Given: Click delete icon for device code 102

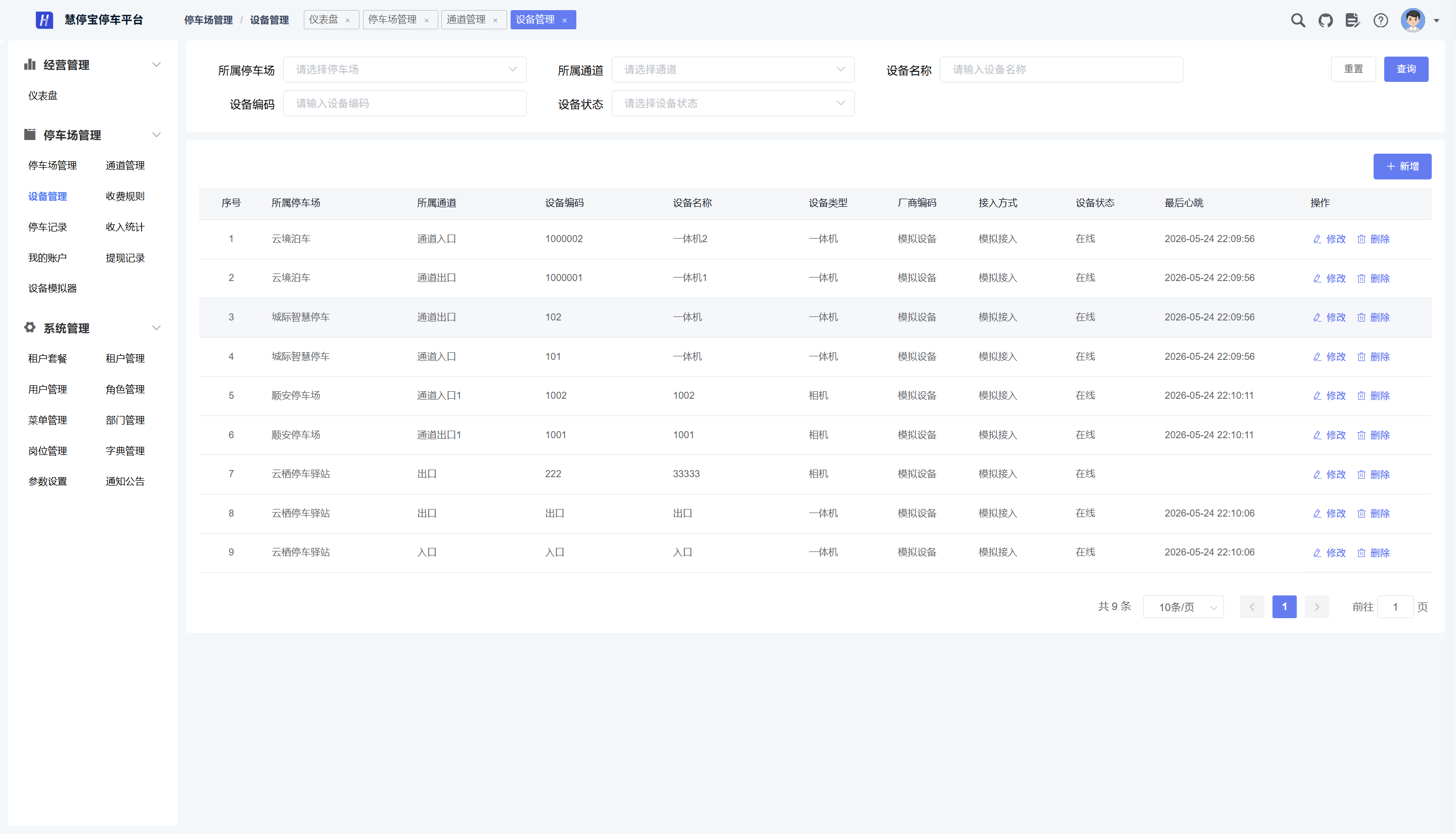Looking at the screenshot, I should (1361, 317).
